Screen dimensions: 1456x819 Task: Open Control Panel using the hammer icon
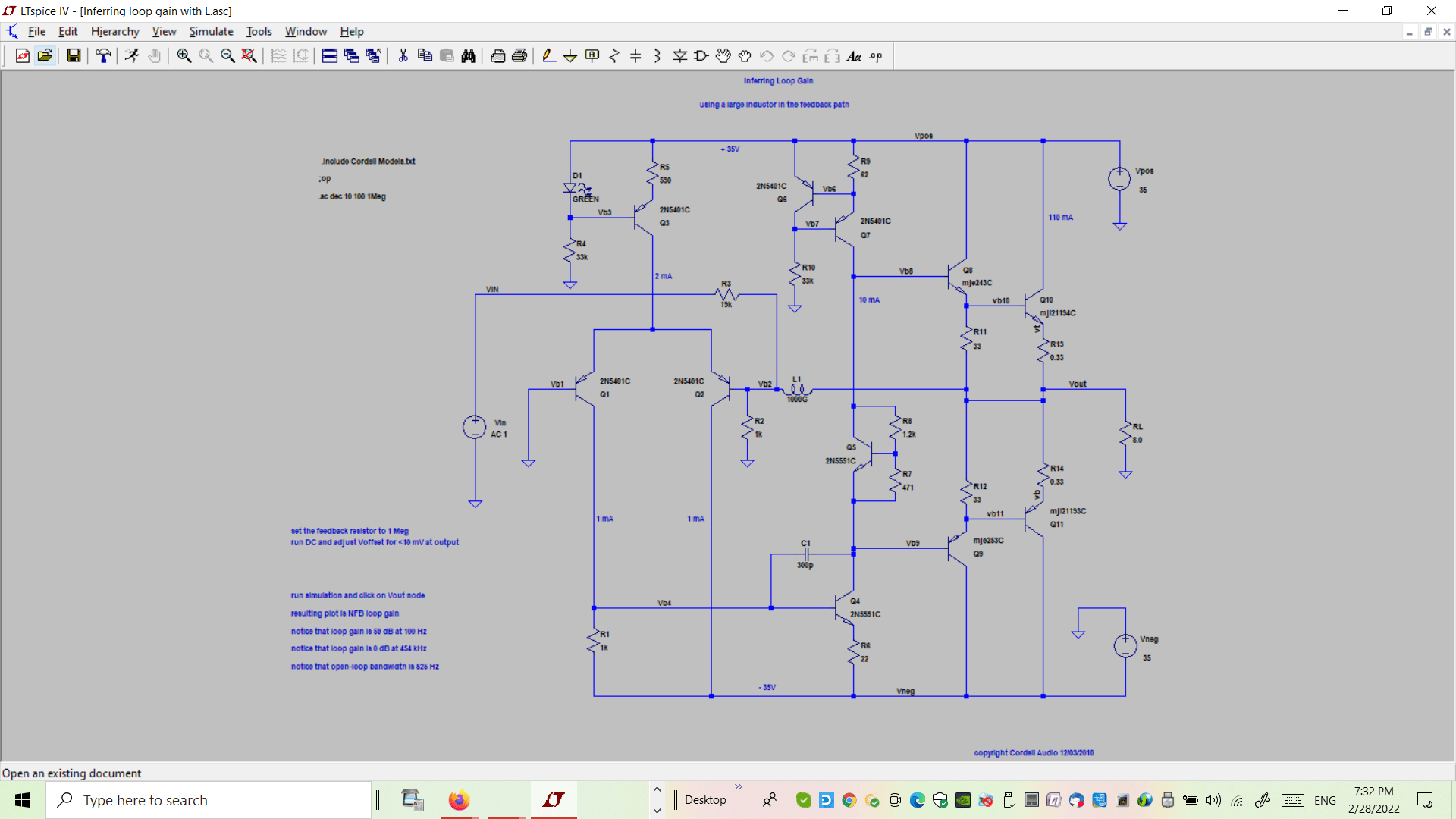(103, 56)
